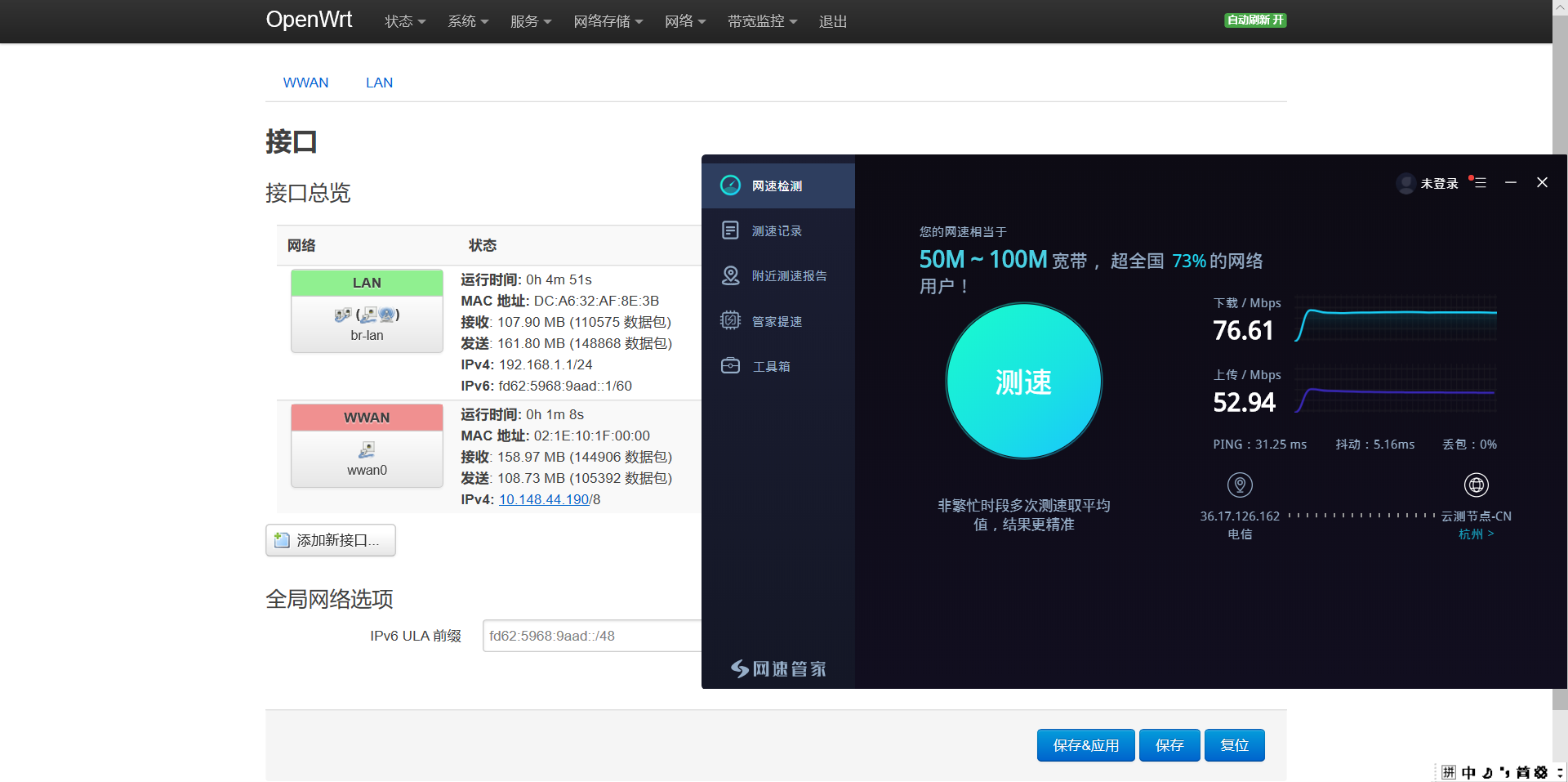Toggle the 自动刷新 开 auto-refresh badge
Image resolution: width=1568 pixels, height=782 pixels.
[1255, 20]
